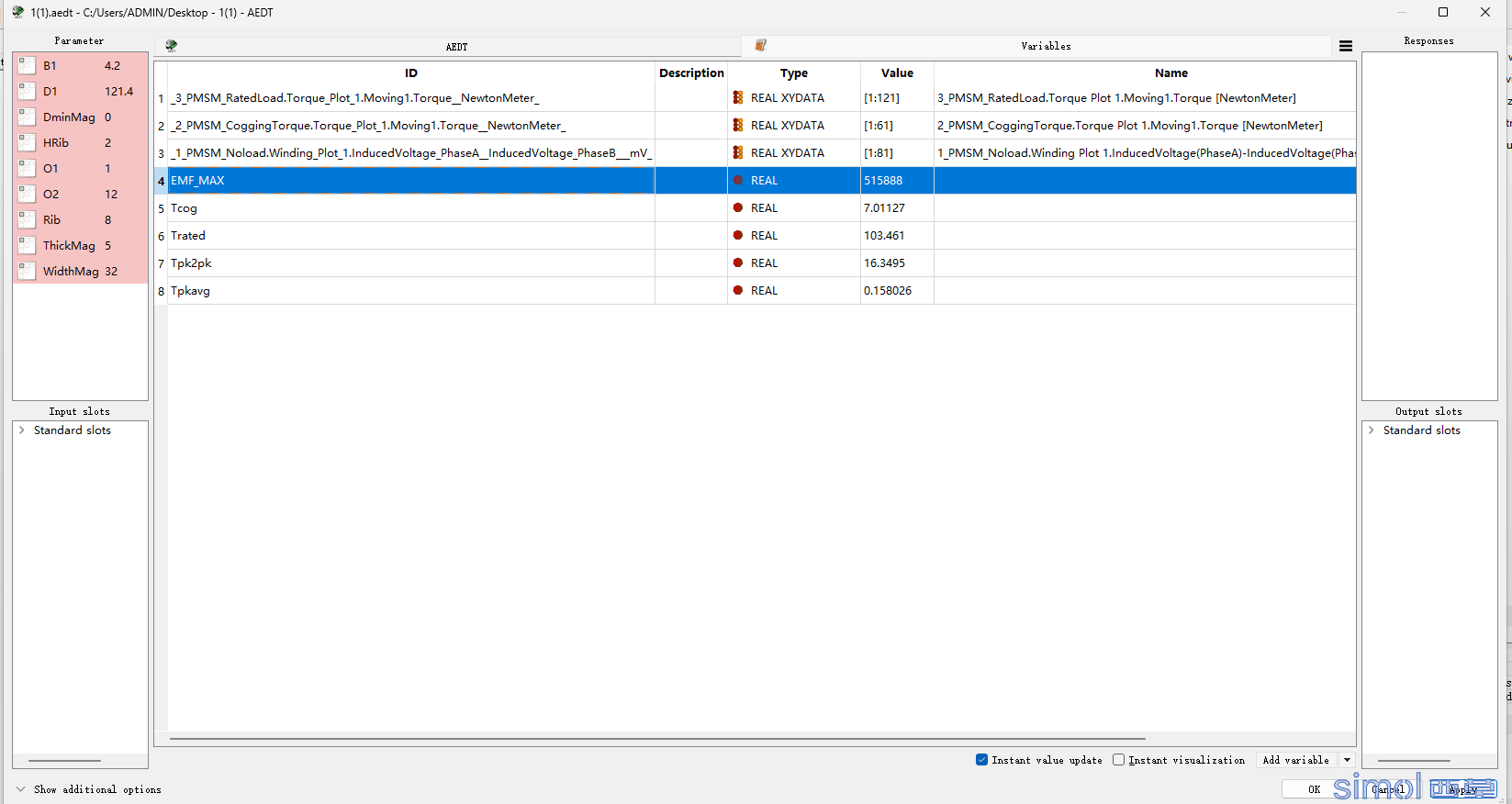
Task: Click the Rib parameter icon
Action: 28,219
